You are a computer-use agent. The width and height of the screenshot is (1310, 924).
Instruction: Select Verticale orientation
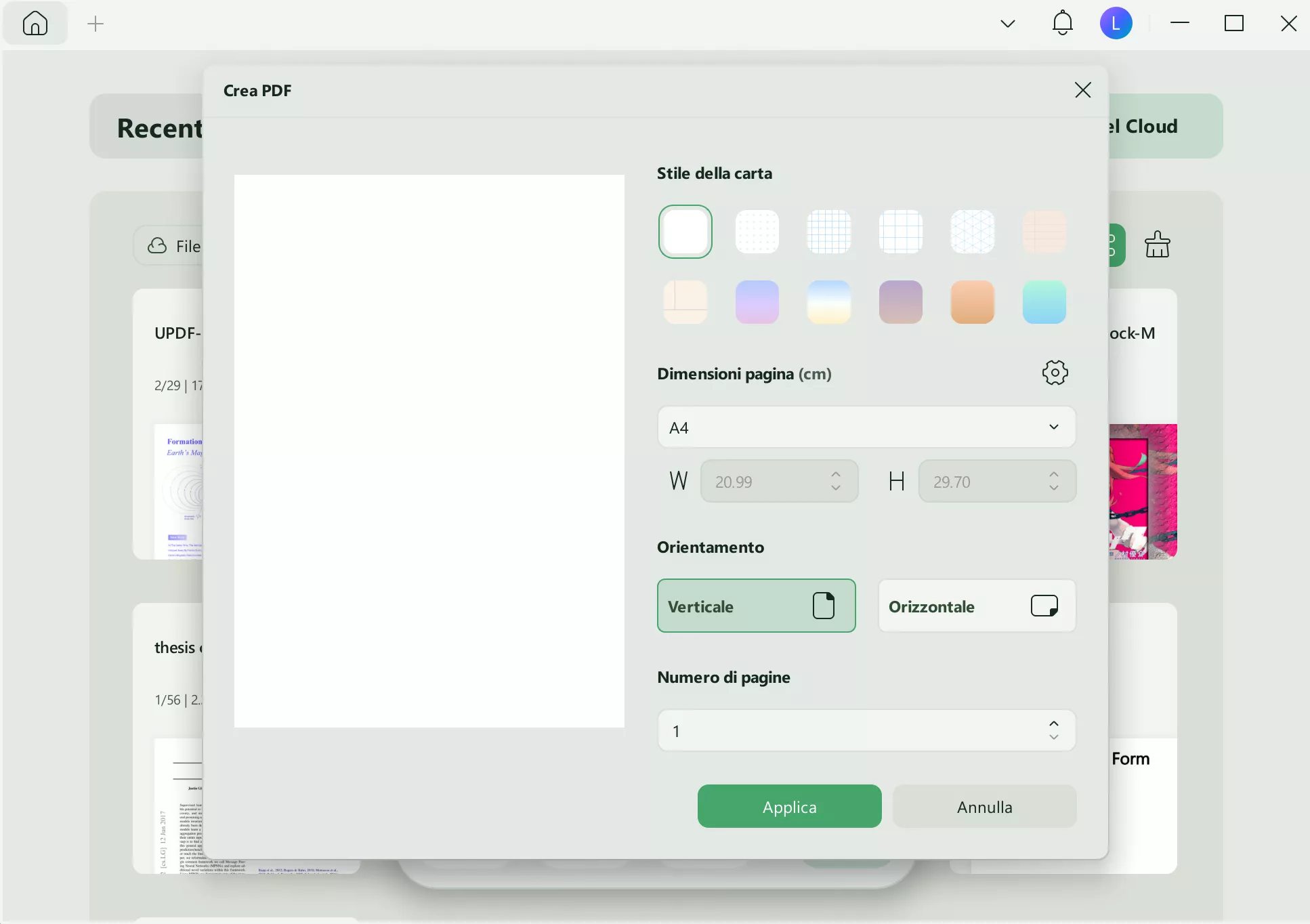click(756, 606)
